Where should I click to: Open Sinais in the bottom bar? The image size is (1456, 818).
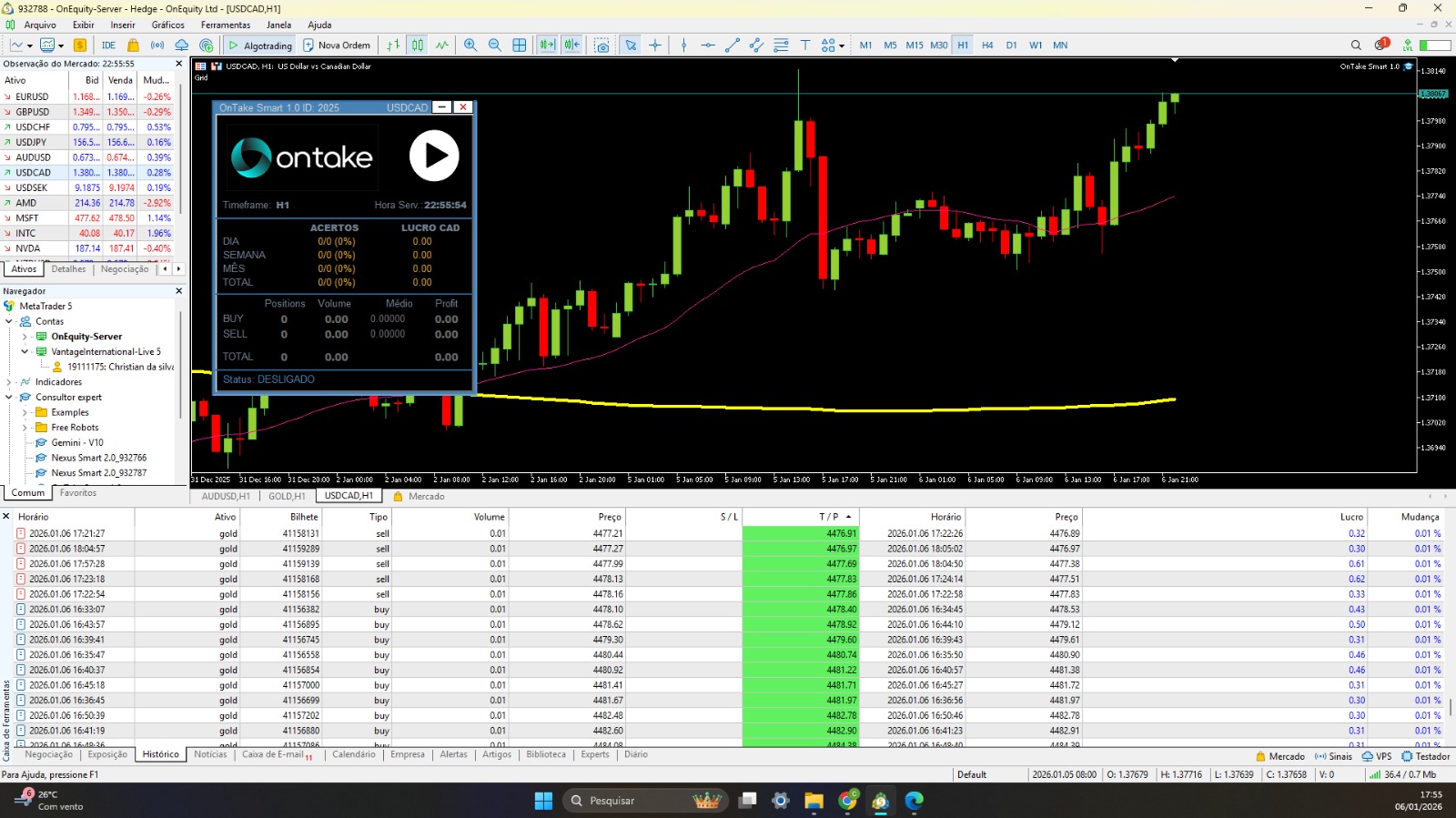tap(1332, 756)
